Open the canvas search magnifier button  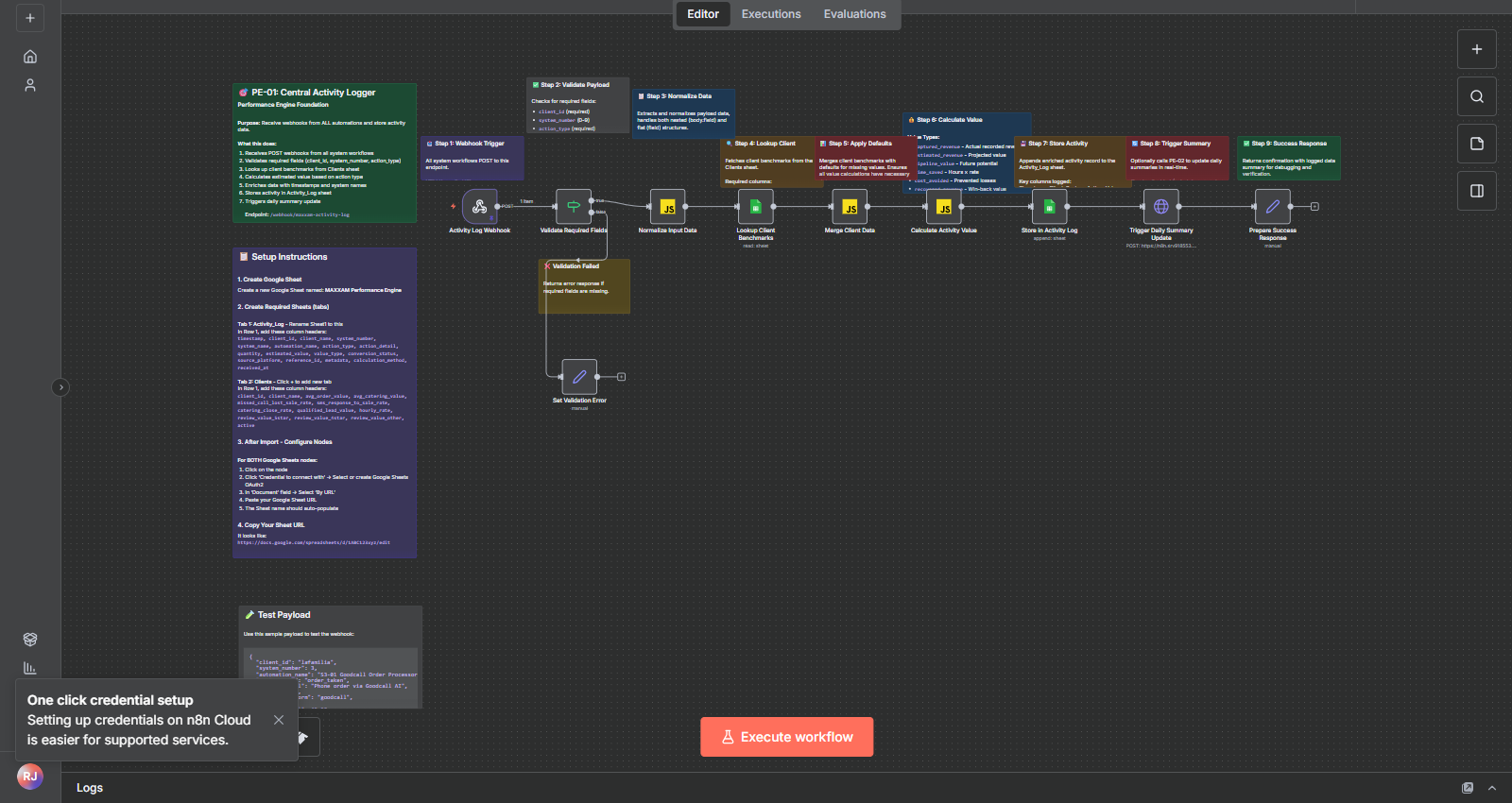[x=1477, y=96]
